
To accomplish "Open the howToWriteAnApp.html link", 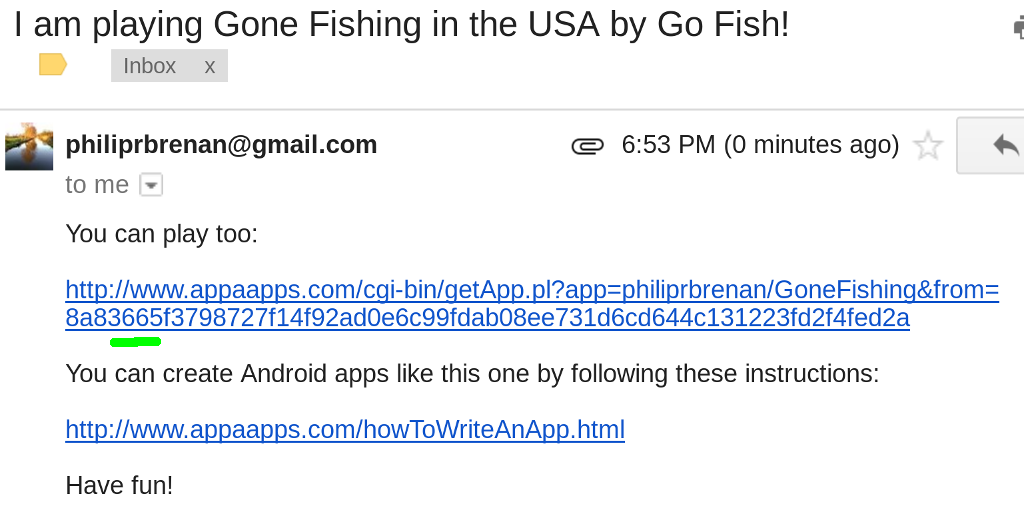I will pos(345,429).
